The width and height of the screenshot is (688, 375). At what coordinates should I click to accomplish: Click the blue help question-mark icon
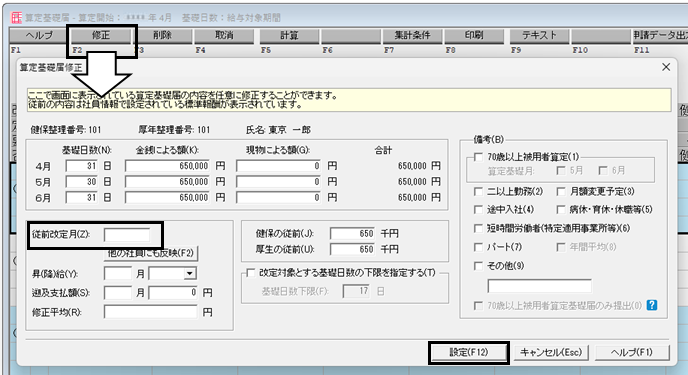coord(652,305)
